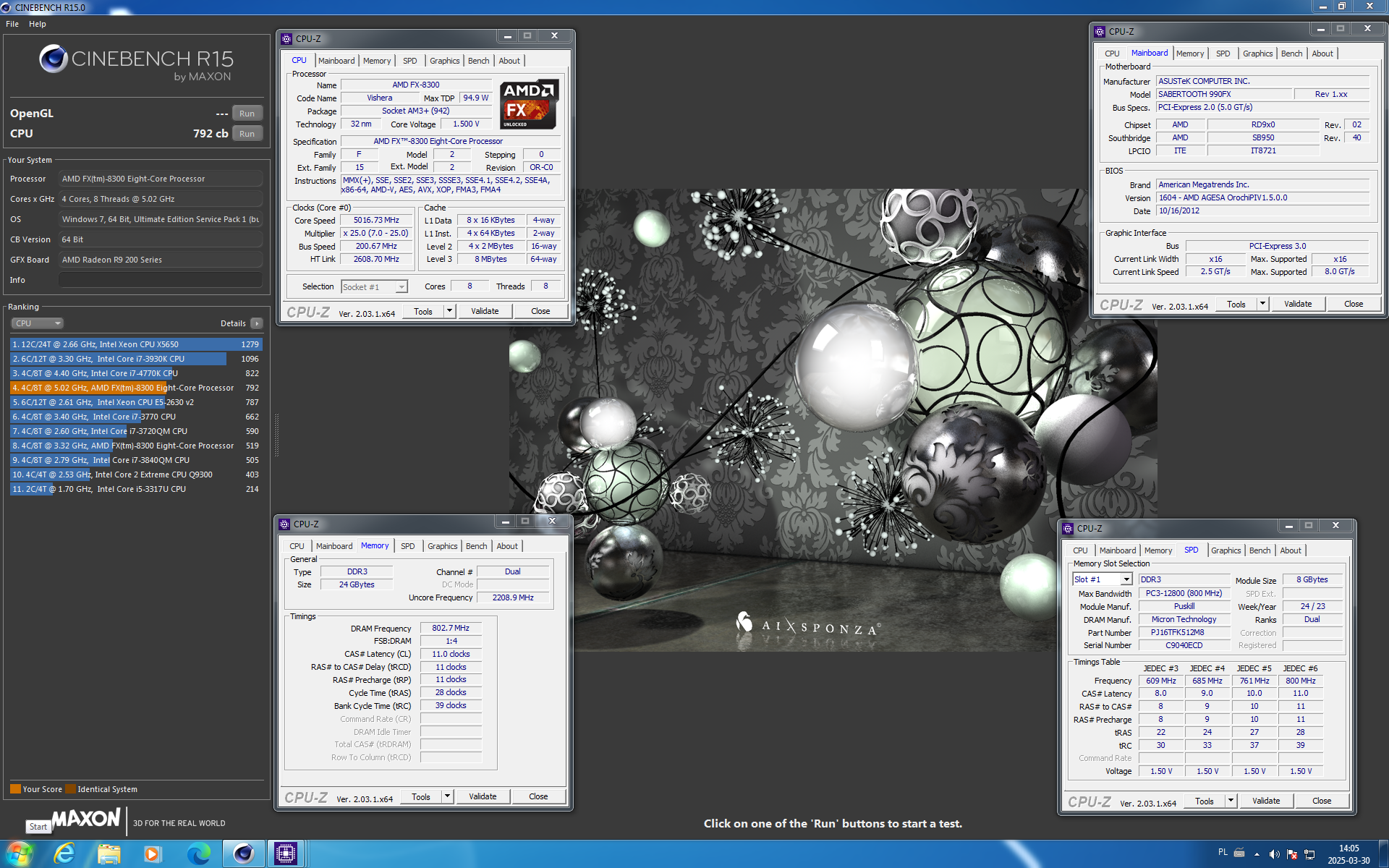Switch to Mainboard tab in CPU window

[x=336, y=61]
